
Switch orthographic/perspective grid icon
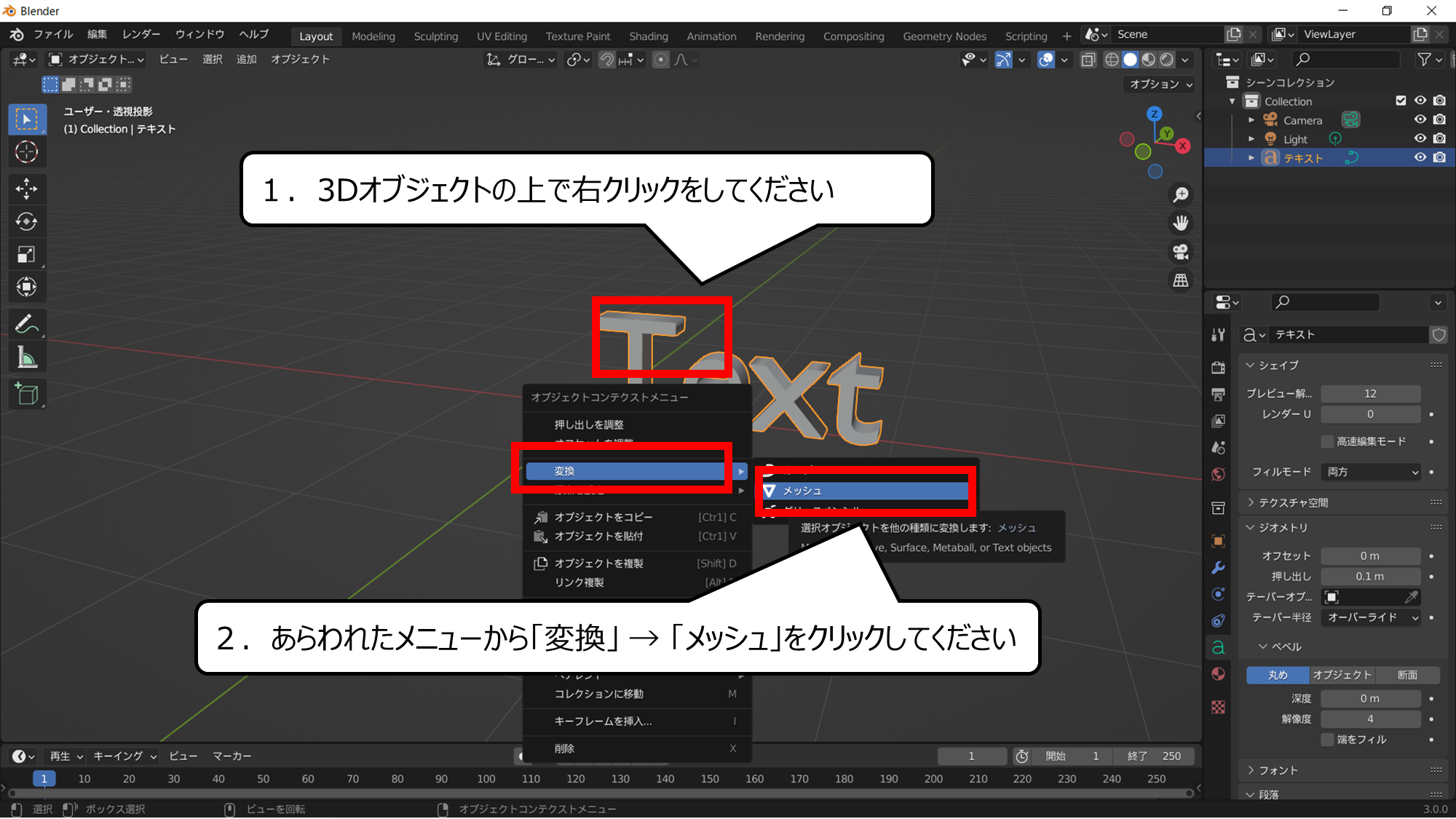pyautogui.click(x=1180, y=280)
